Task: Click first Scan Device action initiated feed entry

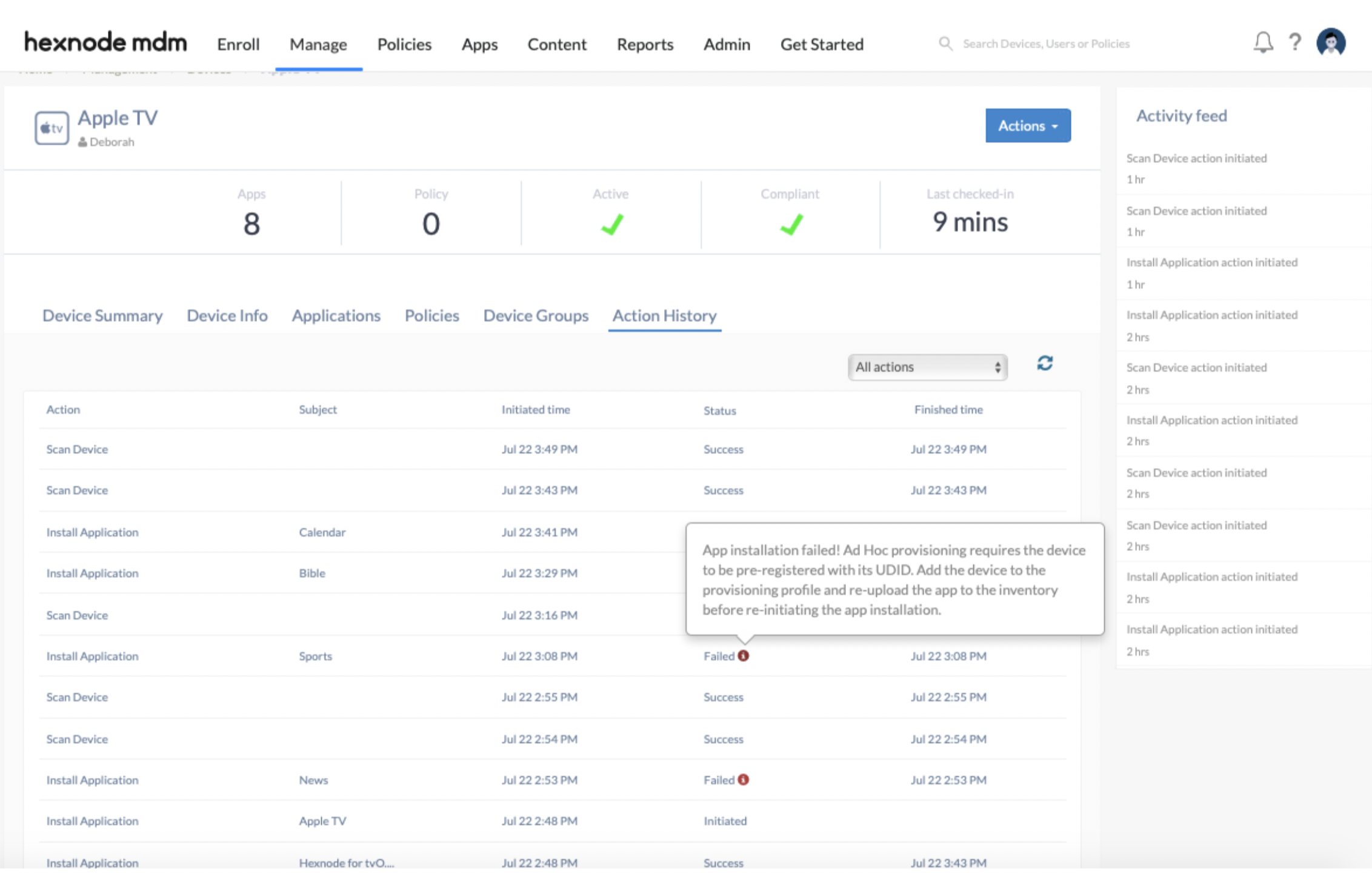Action: [1196, 158]
